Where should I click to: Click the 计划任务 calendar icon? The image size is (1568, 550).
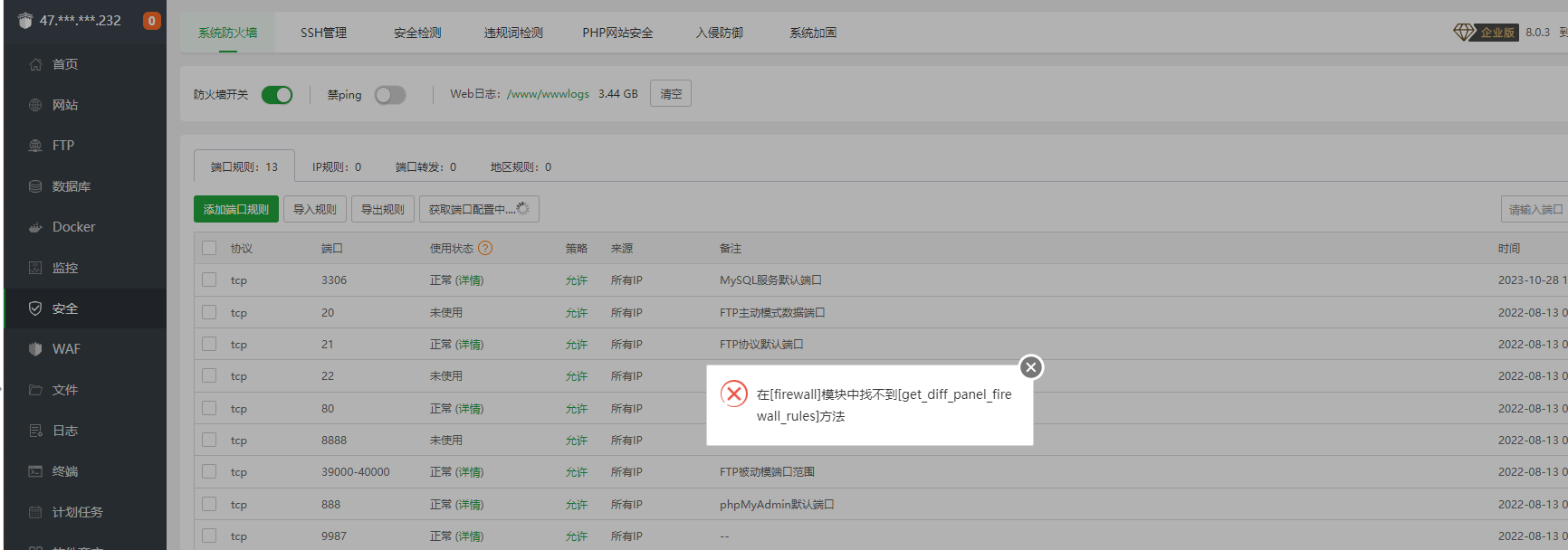tap(35, 512)
